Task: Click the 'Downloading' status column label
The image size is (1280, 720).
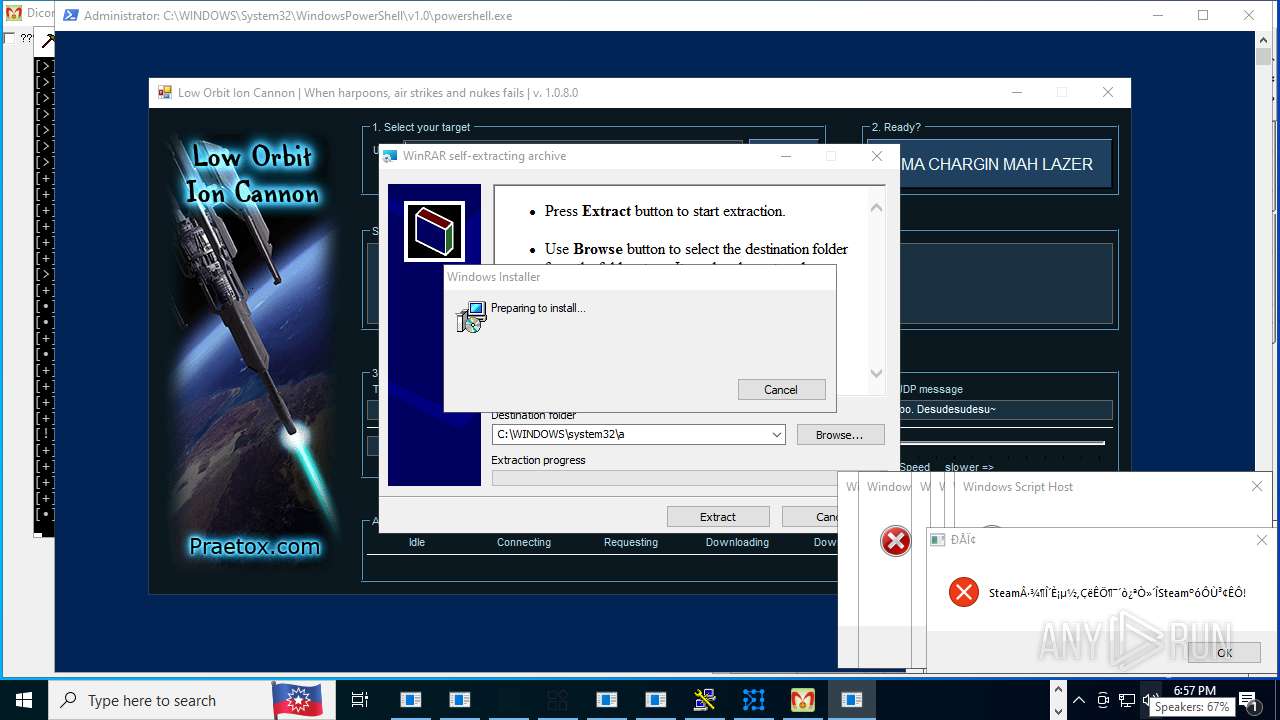Action: [737, 542]
